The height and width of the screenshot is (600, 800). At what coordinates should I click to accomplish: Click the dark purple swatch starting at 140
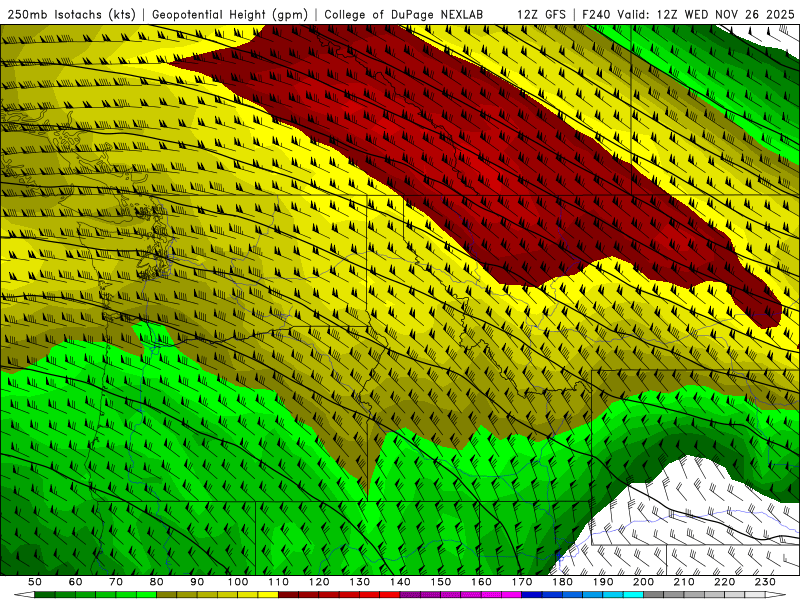(410, 595)
